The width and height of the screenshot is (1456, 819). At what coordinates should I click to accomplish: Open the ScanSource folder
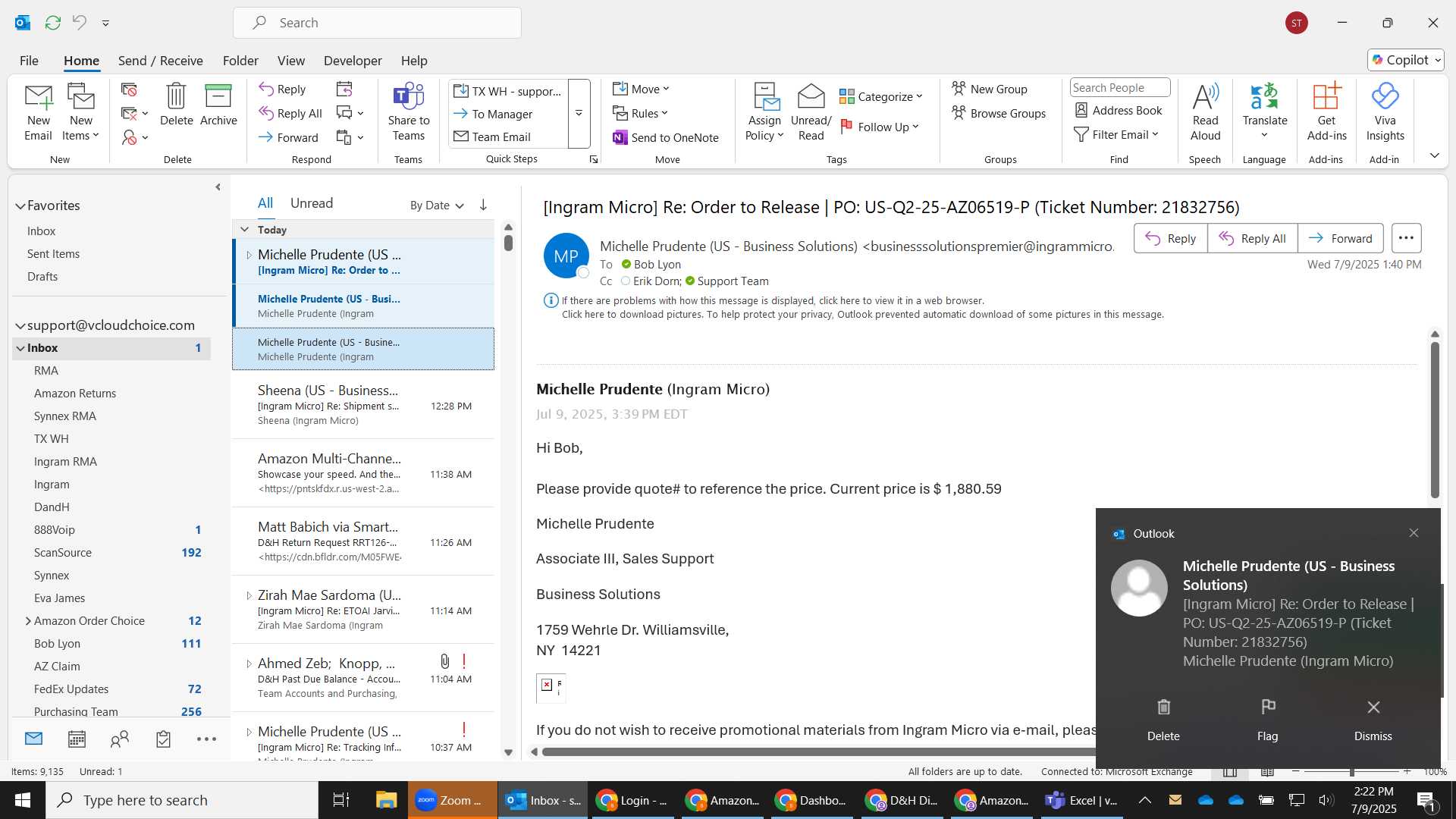[62, 553]
